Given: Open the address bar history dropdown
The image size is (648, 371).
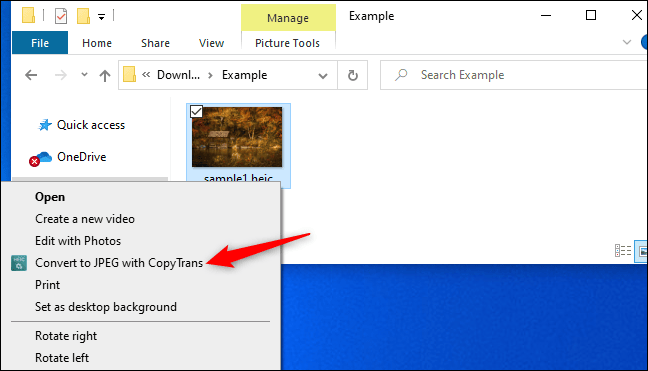Looking at the screenshot, I should (323, 76).
